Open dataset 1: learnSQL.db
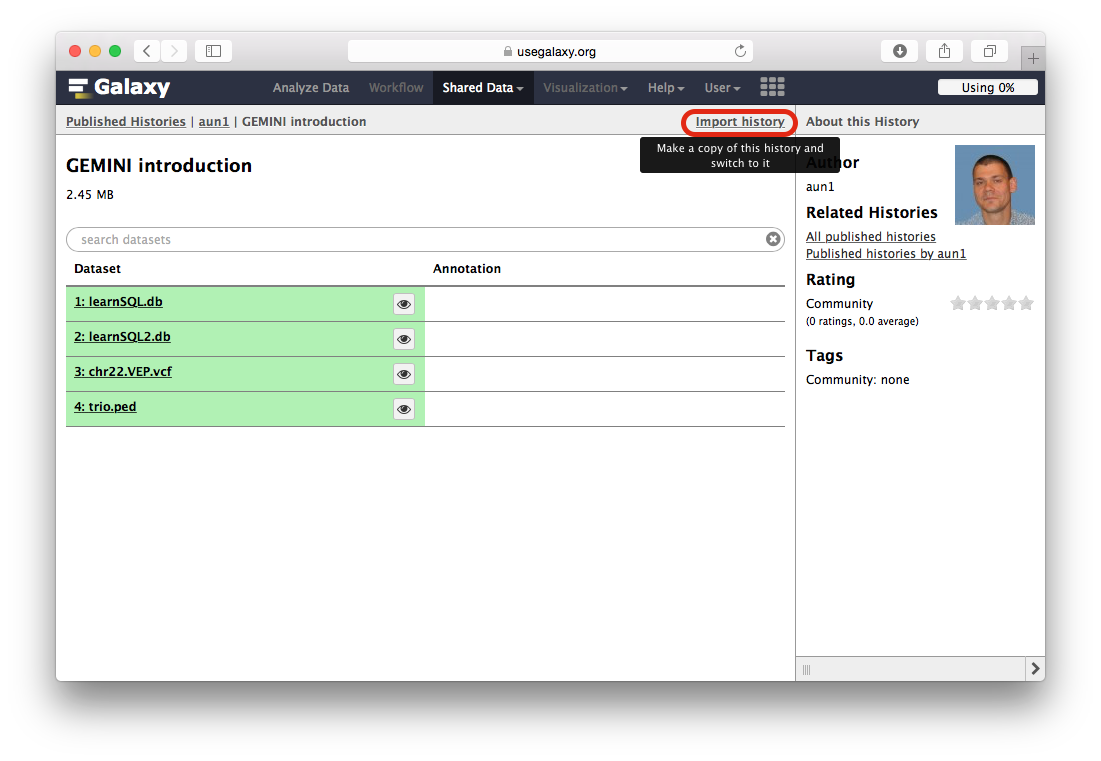 [x=119, y=301]
